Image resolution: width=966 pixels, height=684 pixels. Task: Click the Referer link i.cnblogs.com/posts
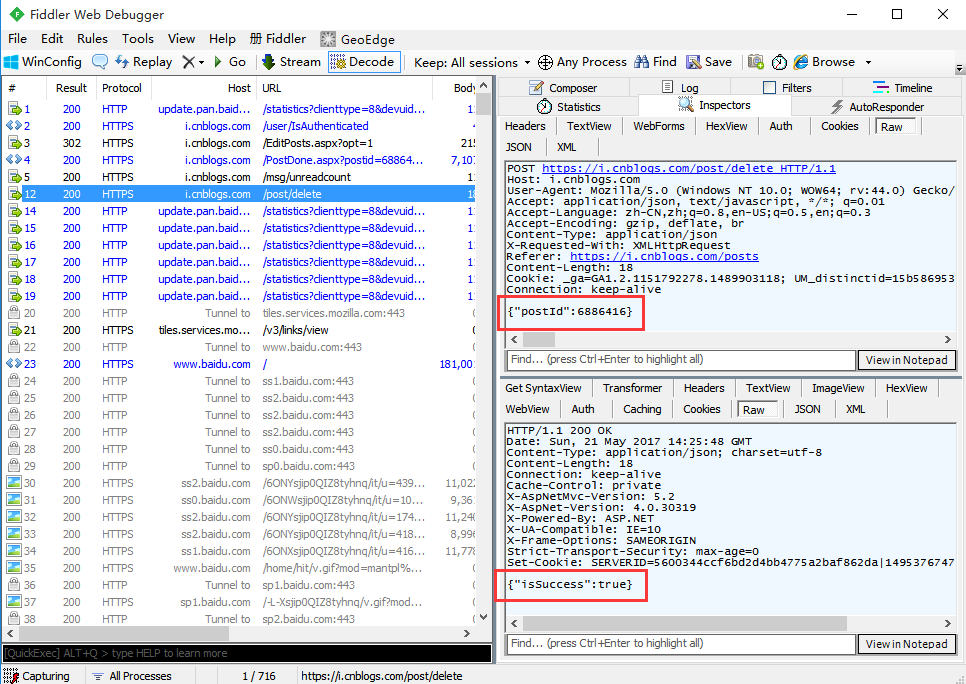(x=664, y=256)
